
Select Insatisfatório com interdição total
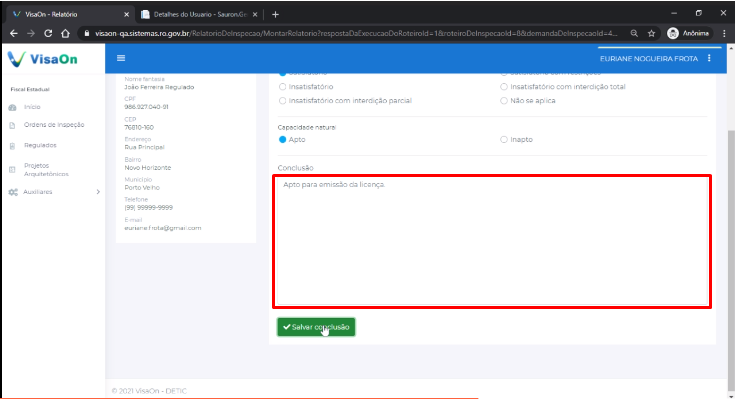(504, 87)
